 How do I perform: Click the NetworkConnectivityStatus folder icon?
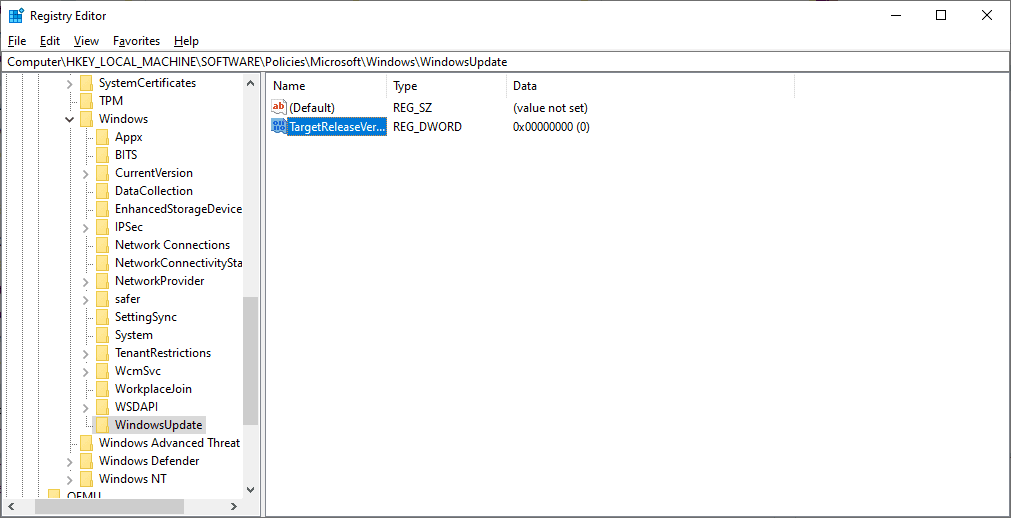pyautogui.click(x=103, y=263)
